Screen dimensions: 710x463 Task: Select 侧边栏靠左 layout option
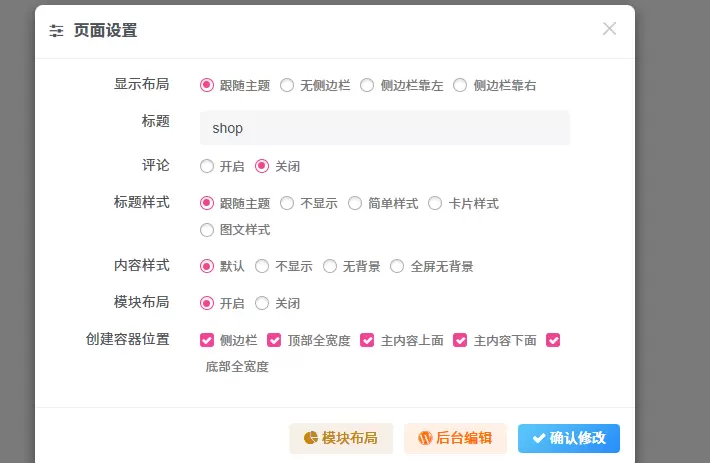(367, 85)
